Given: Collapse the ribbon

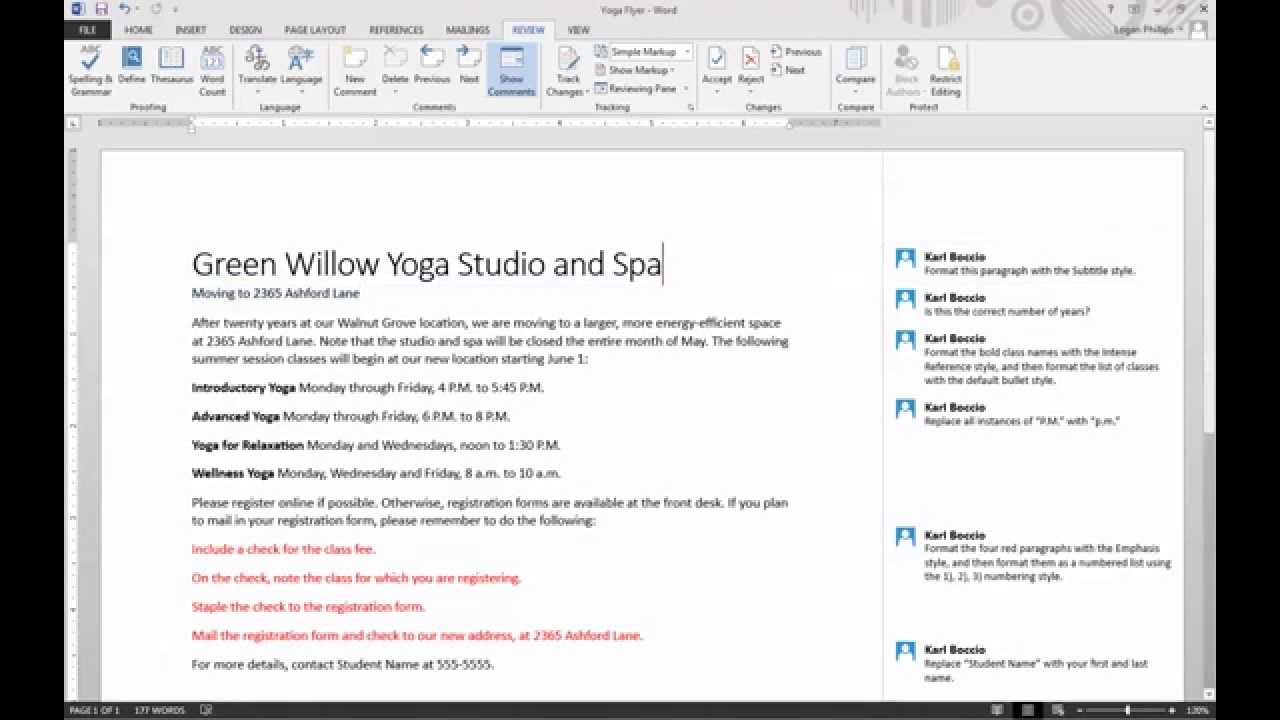Looking at the screenshot, I should (x=1205, y=107).
